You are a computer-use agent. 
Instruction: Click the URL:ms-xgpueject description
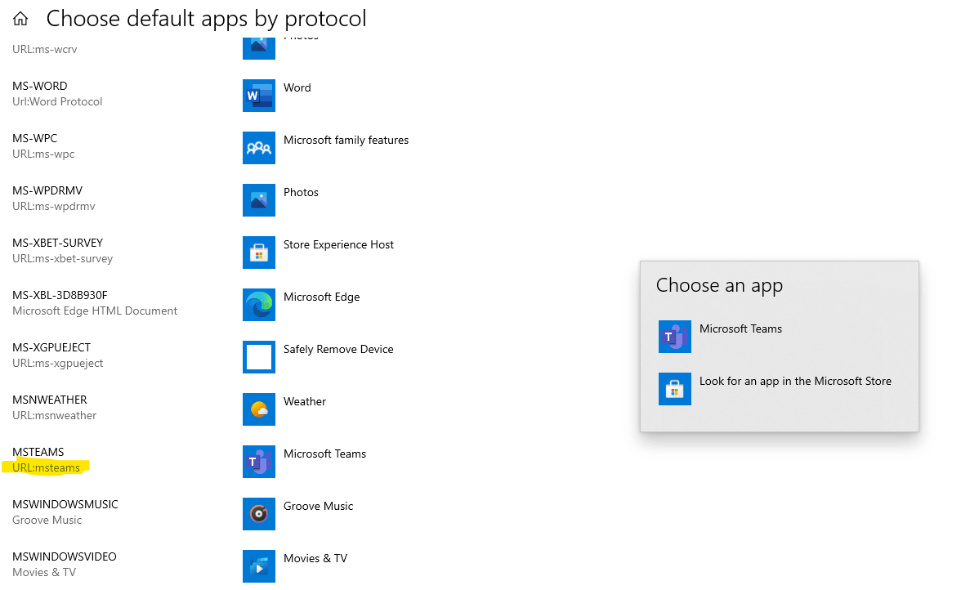[x=58, y=363]
